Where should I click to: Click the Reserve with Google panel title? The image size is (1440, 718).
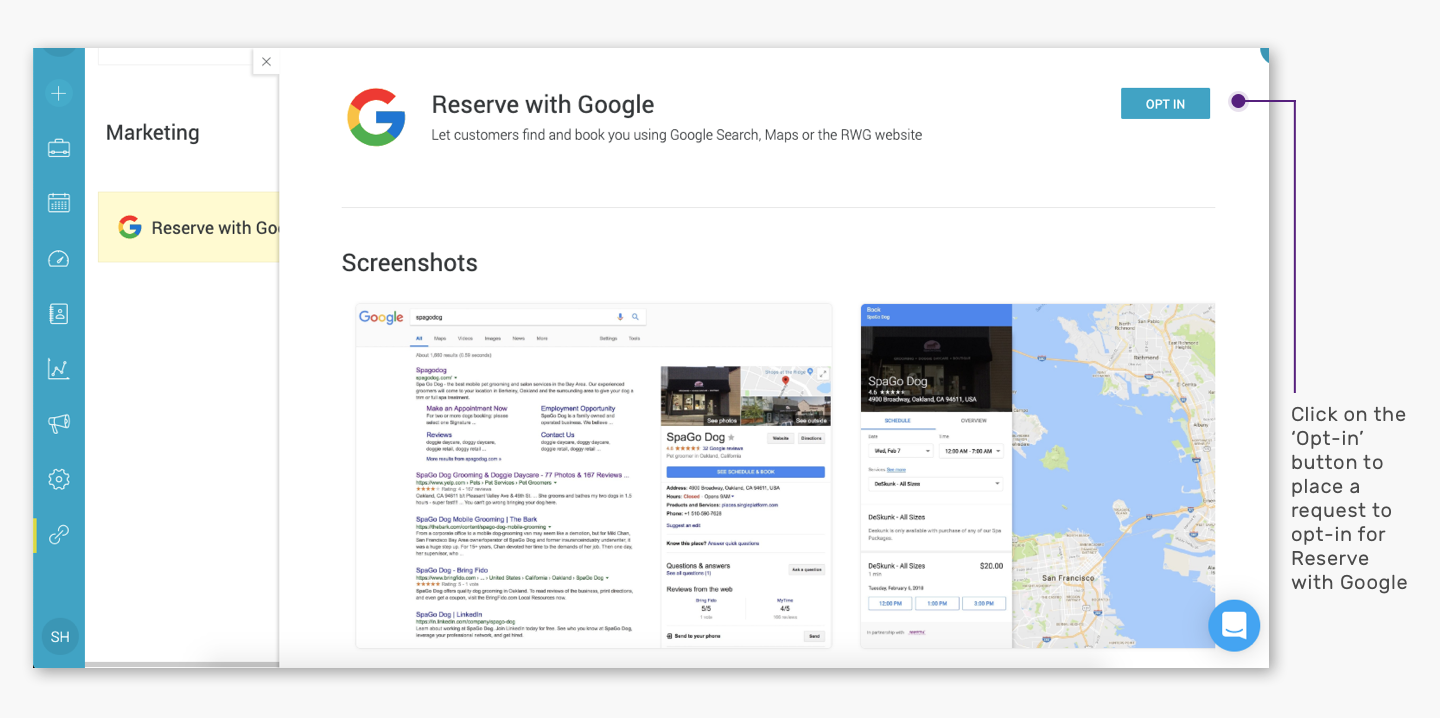click(543, 105)
